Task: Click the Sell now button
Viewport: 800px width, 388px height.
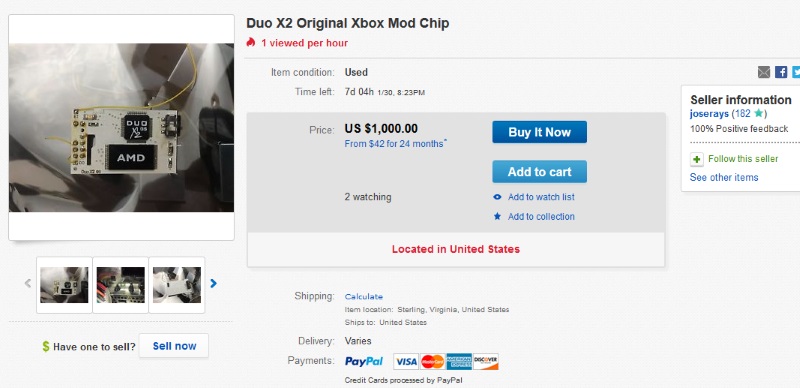Action: (x=174, y=346)
